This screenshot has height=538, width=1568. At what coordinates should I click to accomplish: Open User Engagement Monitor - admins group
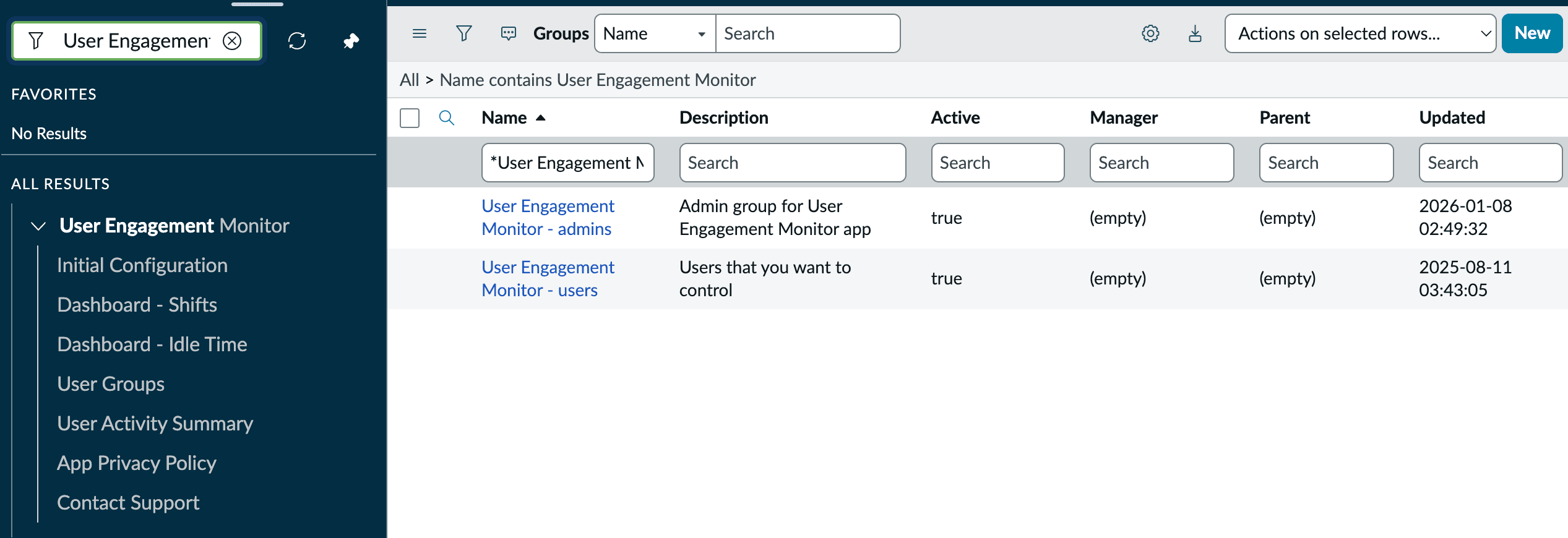tap(547, 217)
